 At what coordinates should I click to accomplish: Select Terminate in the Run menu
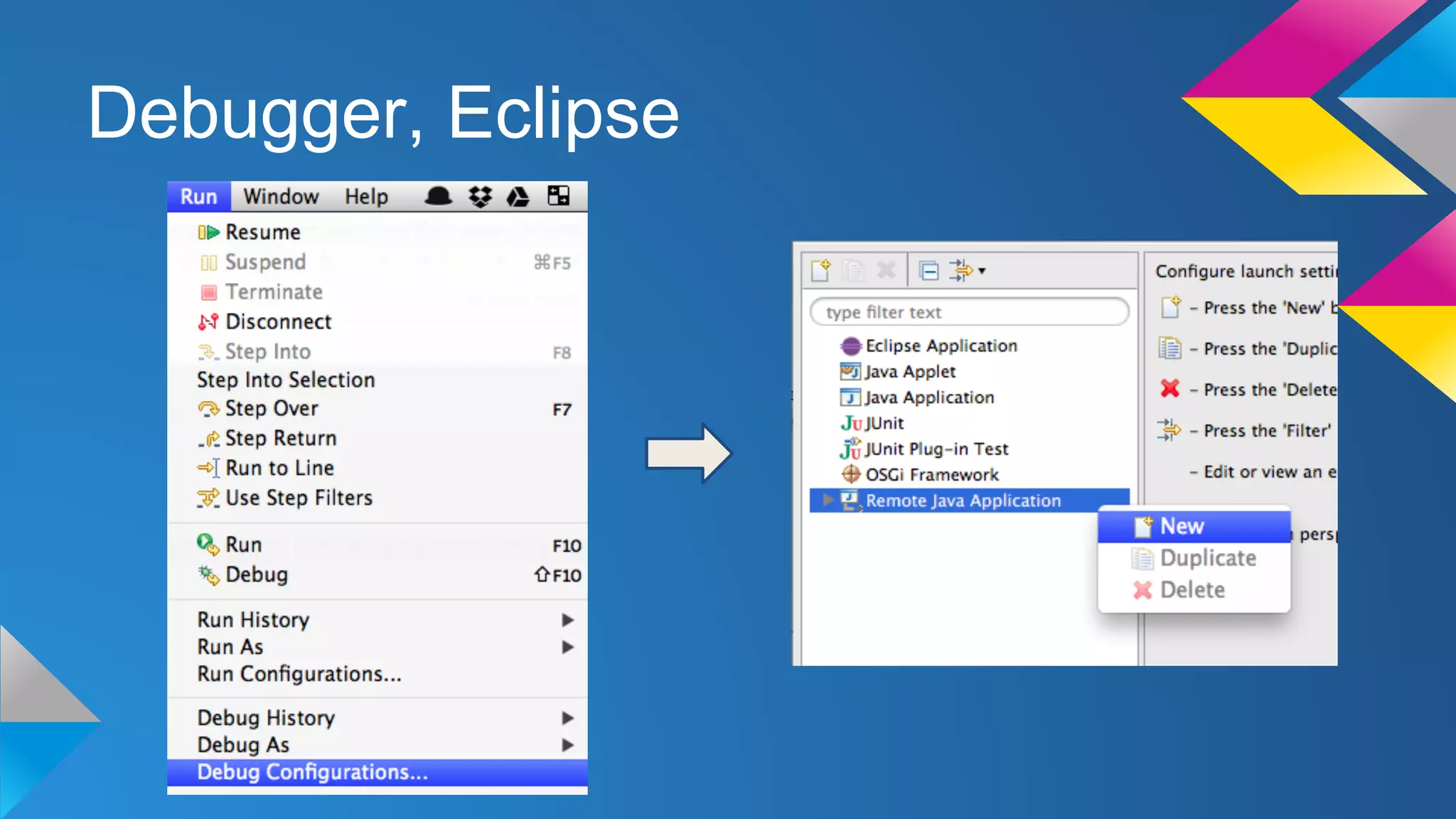tap(377, 292)
